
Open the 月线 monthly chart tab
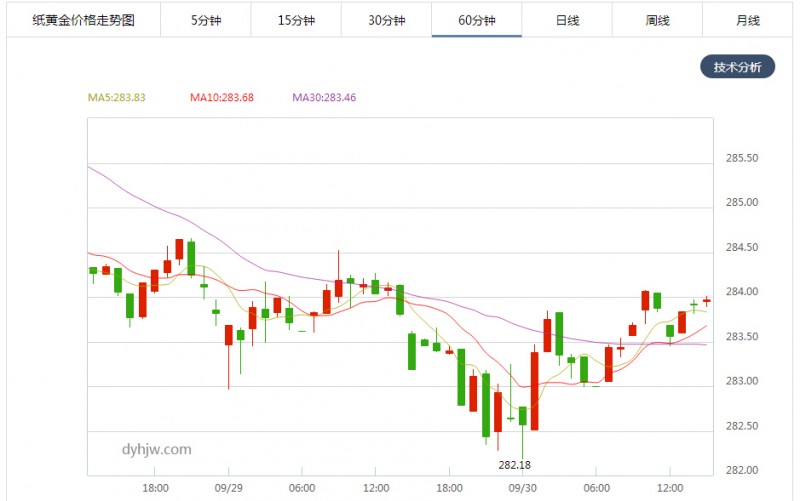[x=747, y=20]
